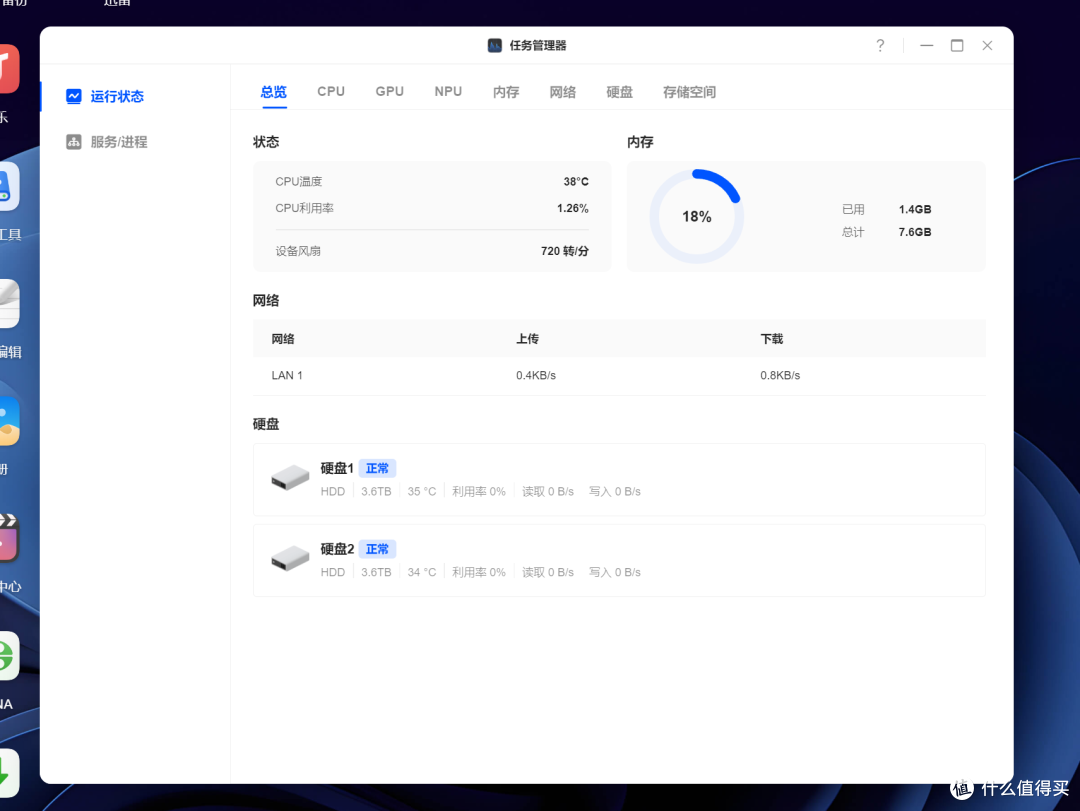Click the help question mark icon
The height and width of the screenshot is (811, 1080).
coord(880,45)
